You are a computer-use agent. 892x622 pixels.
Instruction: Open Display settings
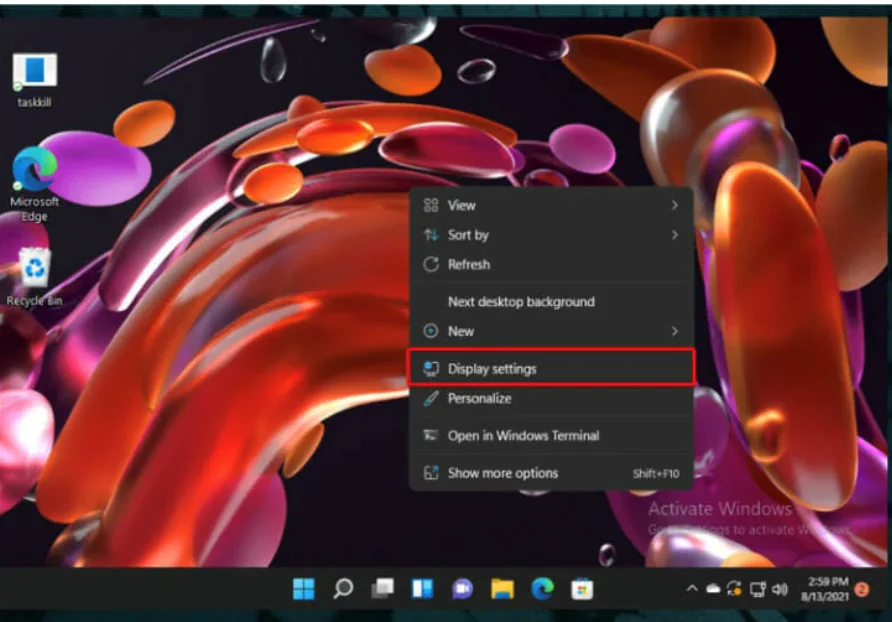[493, 368]
